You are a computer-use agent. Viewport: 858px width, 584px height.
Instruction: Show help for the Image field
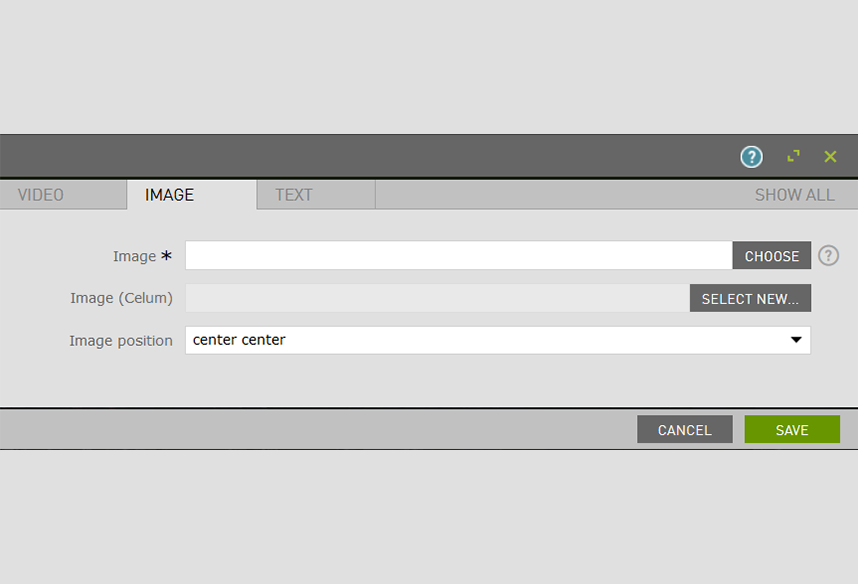point(828,256)
